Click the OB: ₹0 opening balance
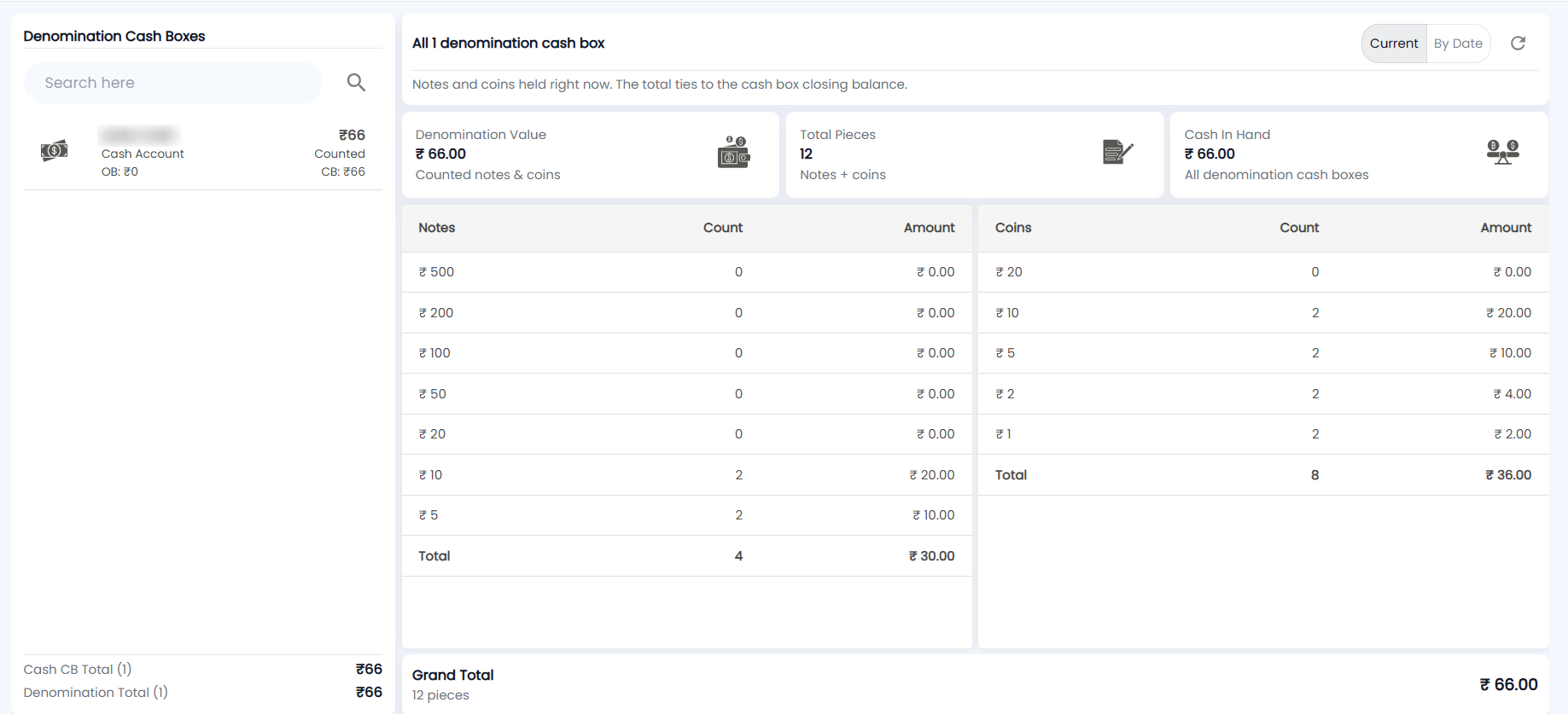1568x714 pixels. 119,171
